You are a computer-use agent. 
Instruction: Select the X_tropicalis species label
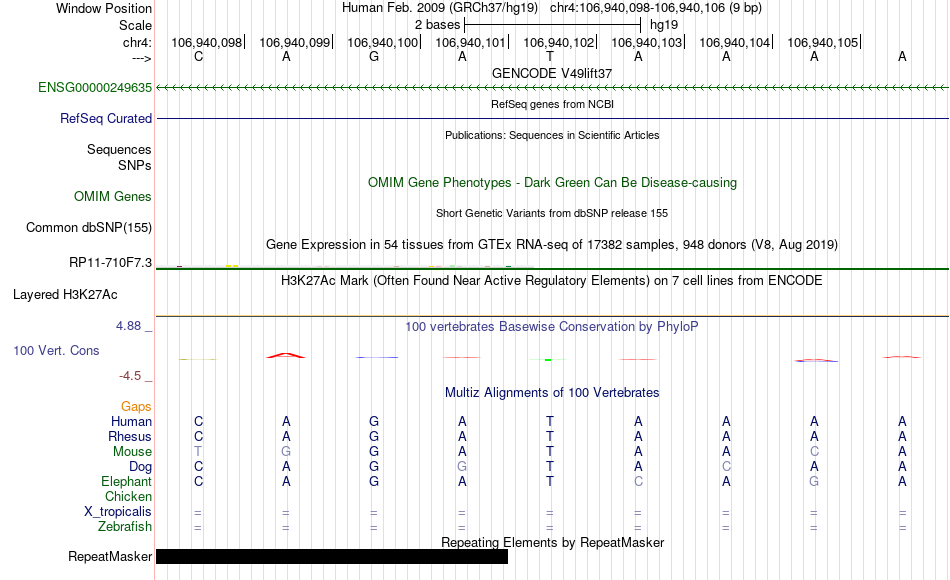coord(118,512)
